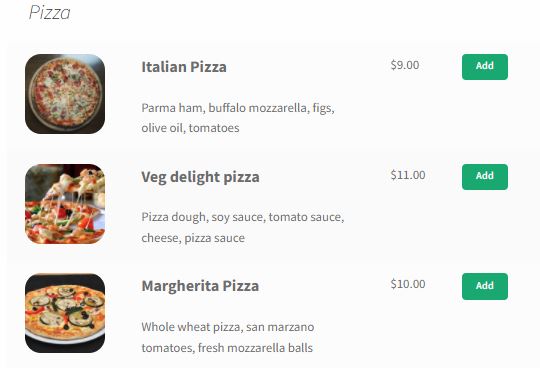
Task: Select the Margherita Pizza title
Action: click(200, 286)
